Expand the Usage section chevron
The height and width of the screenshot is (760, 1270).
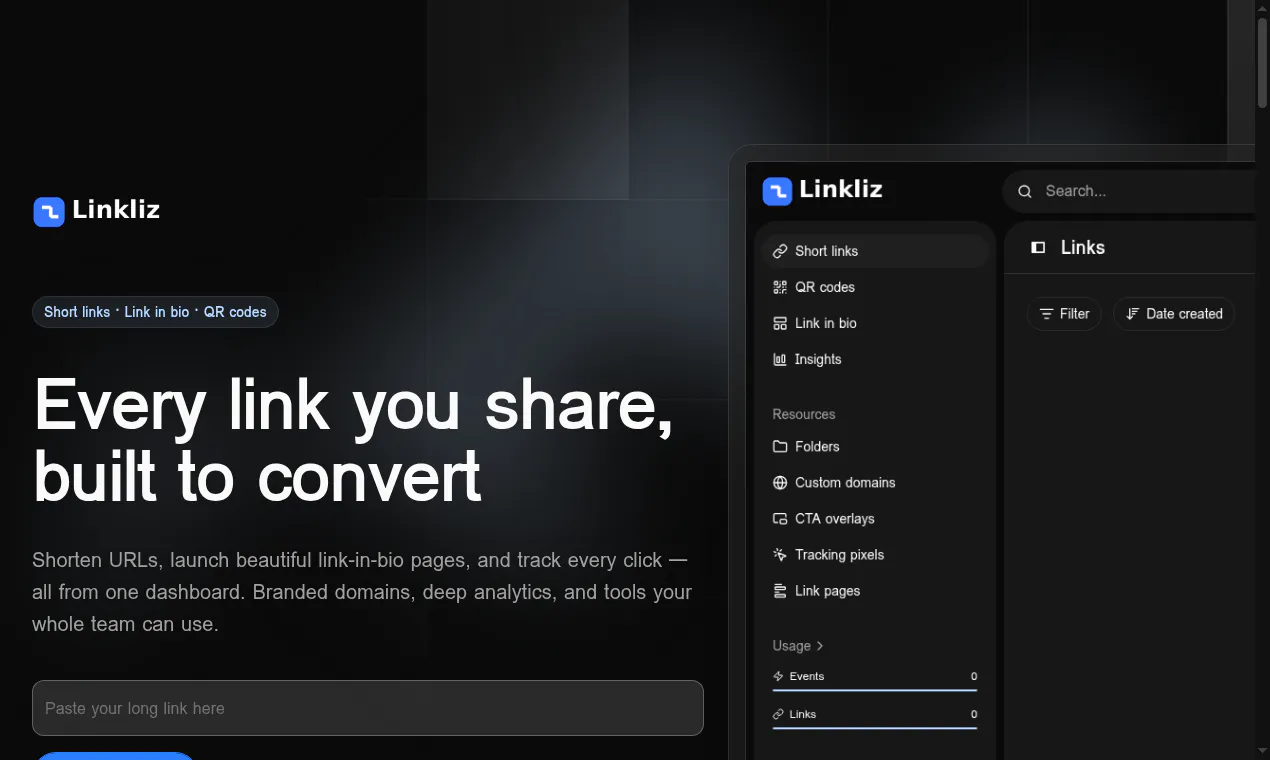coord(820,646)
